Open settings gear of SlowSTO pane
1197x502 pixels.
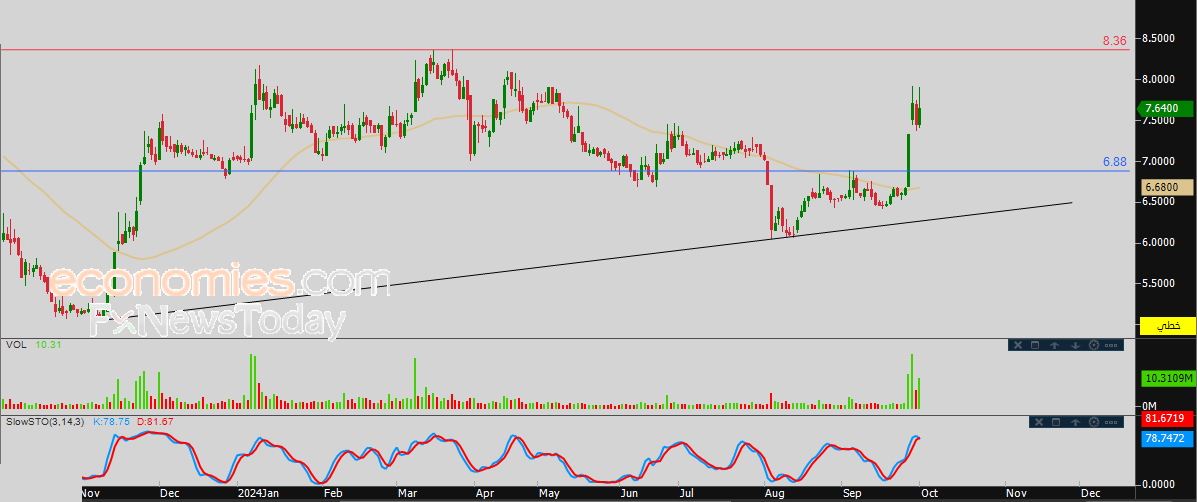point(1094,421)
